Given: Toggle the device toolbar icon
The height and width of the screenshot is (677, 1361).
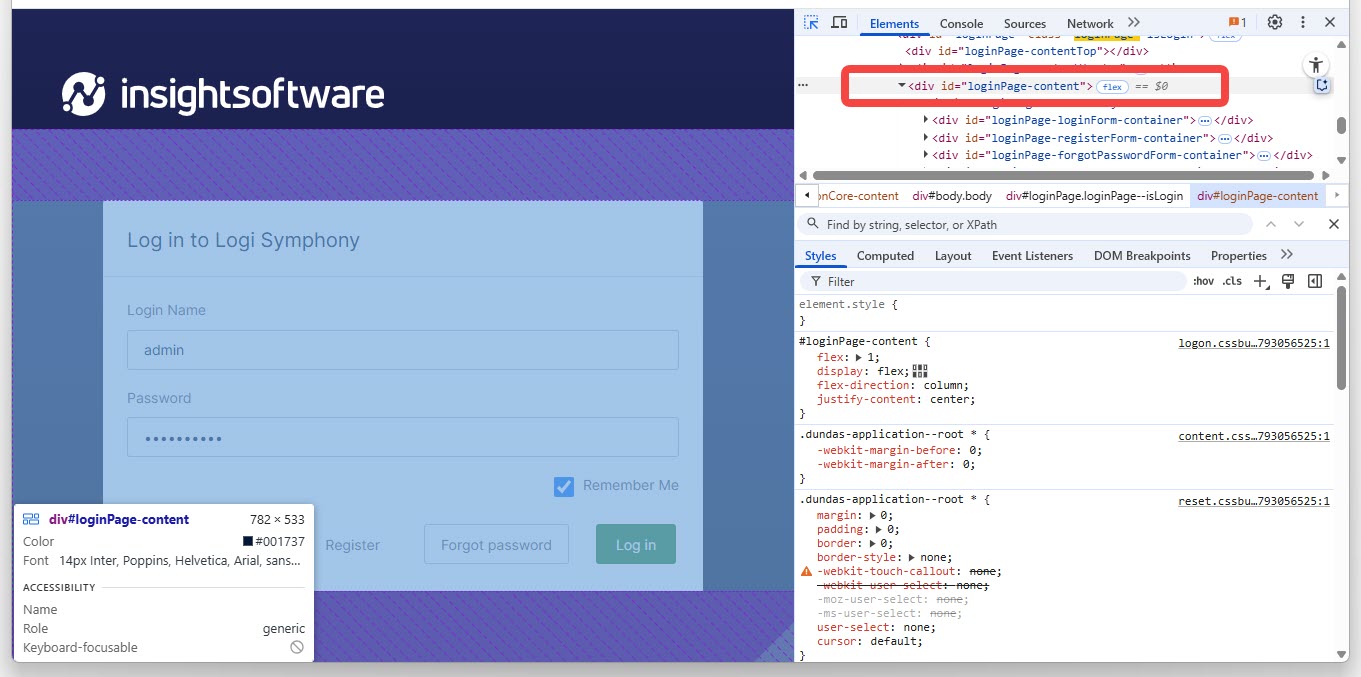Looking at the screenshot, I should (838, 21).
